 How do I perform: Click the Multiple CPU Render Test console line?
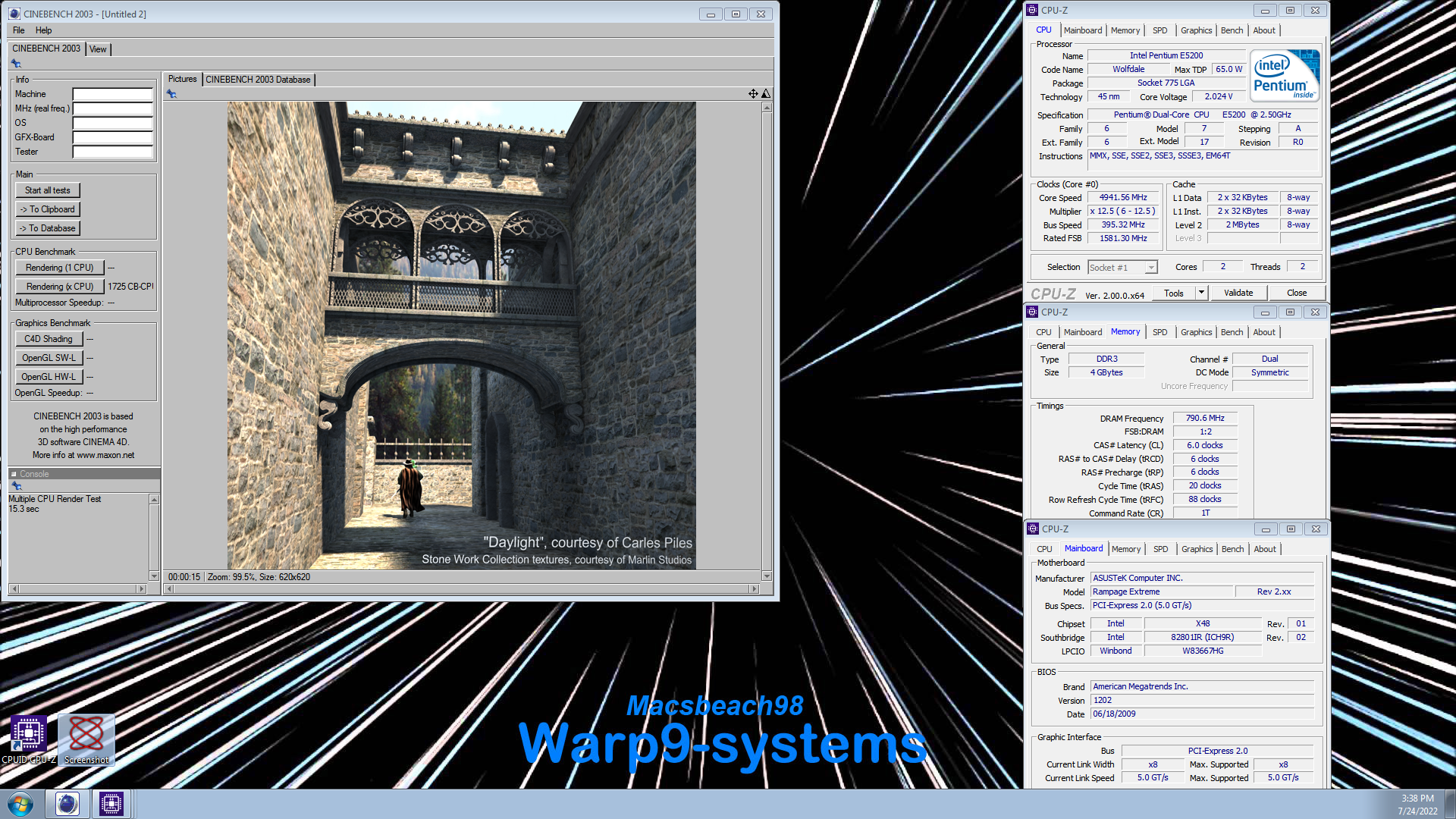[55, 499]
